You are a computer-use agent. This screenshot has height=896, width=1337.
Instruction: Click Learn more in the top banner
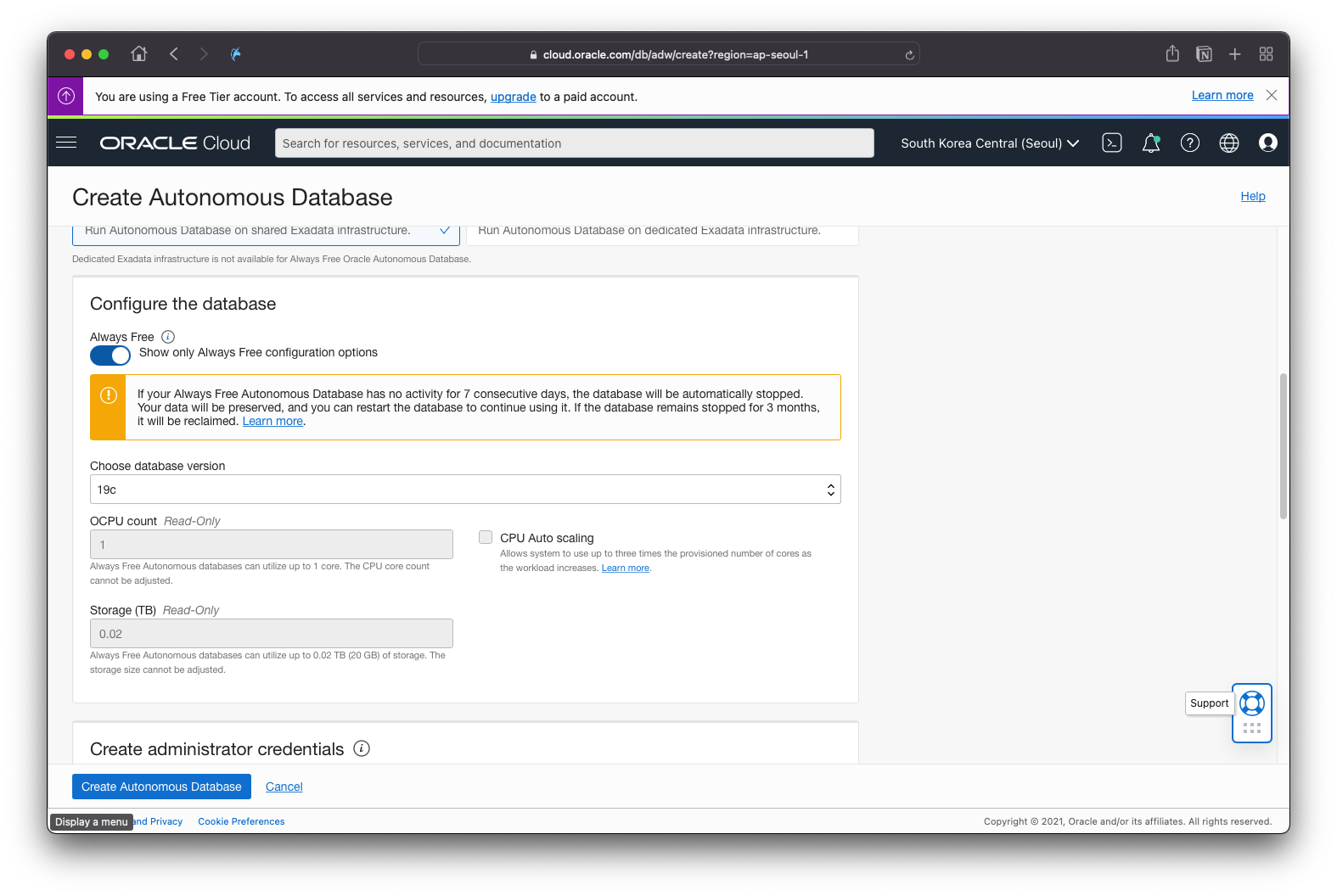(x=1222, y=95)
